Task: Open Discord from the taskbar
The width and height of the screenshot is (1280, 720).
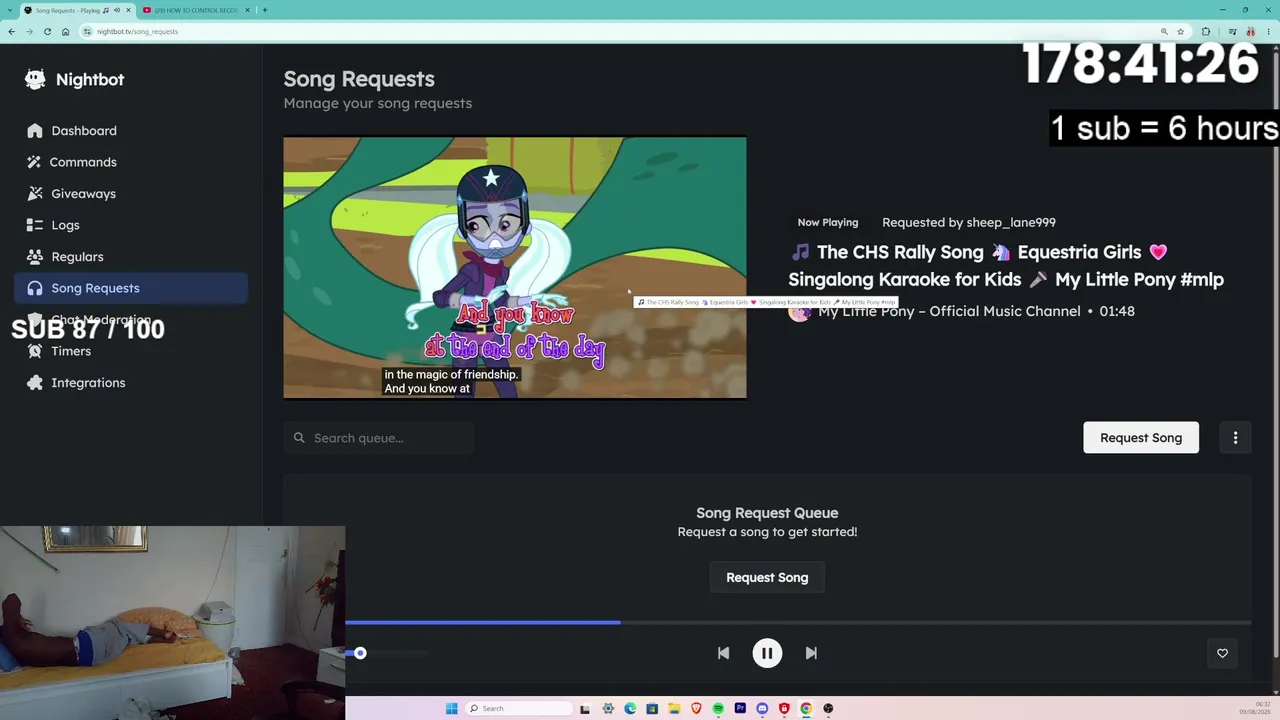Action: [x=762, y=708]
